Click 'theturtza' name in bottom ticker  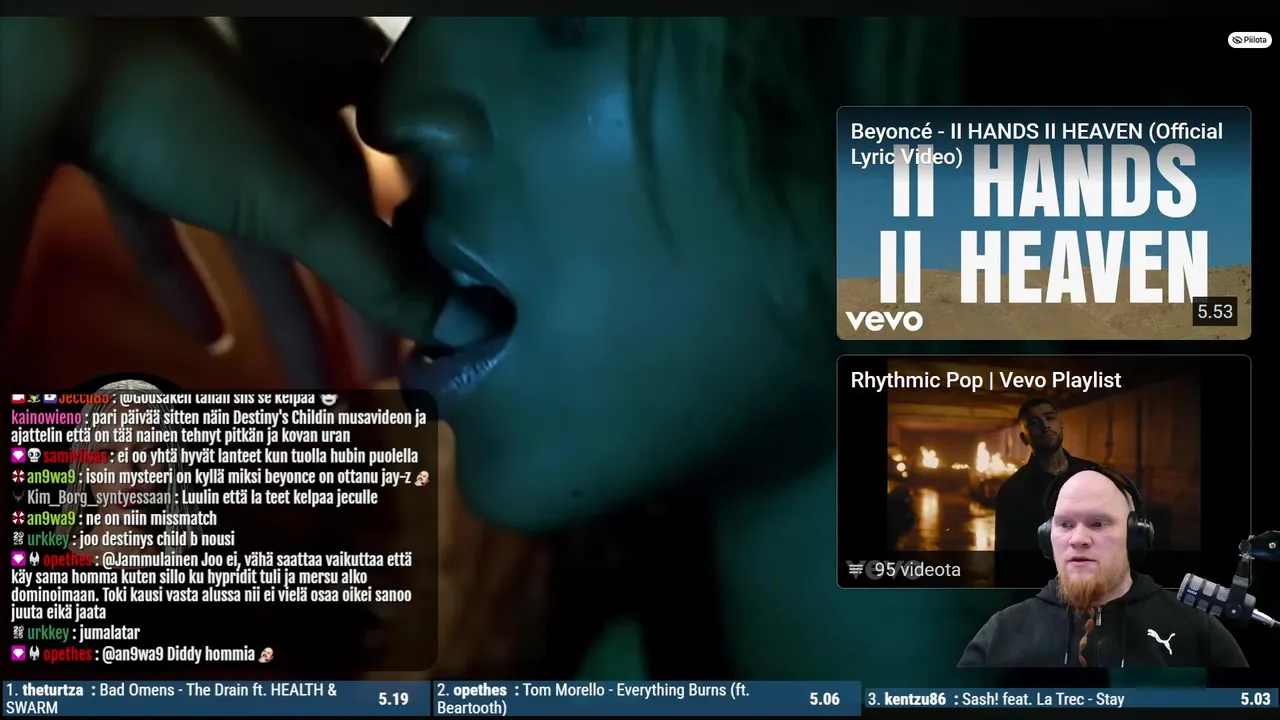[52, 690]
